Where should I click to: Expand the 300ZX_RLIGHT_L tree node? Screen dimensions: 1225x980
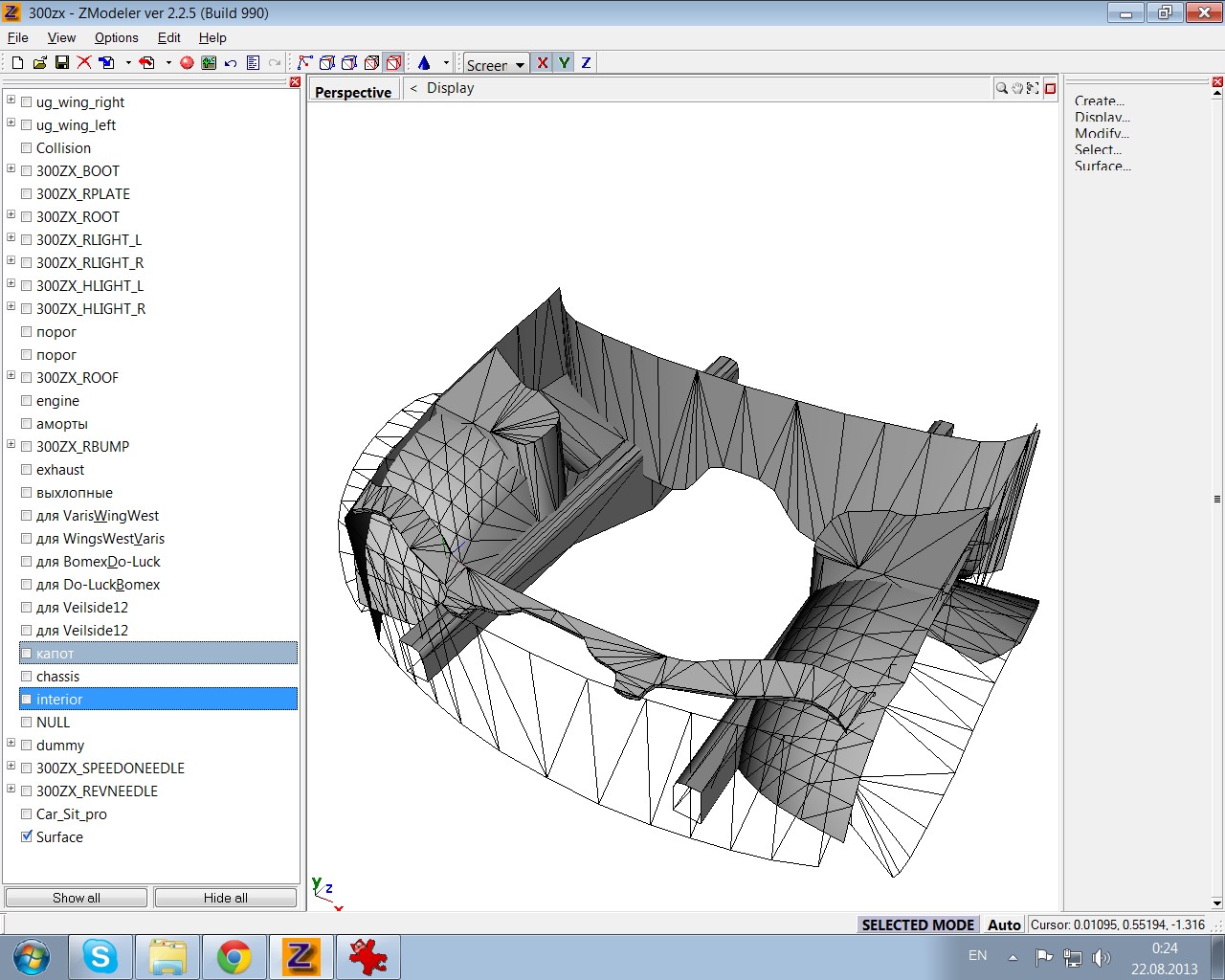(x=11, y=237)
